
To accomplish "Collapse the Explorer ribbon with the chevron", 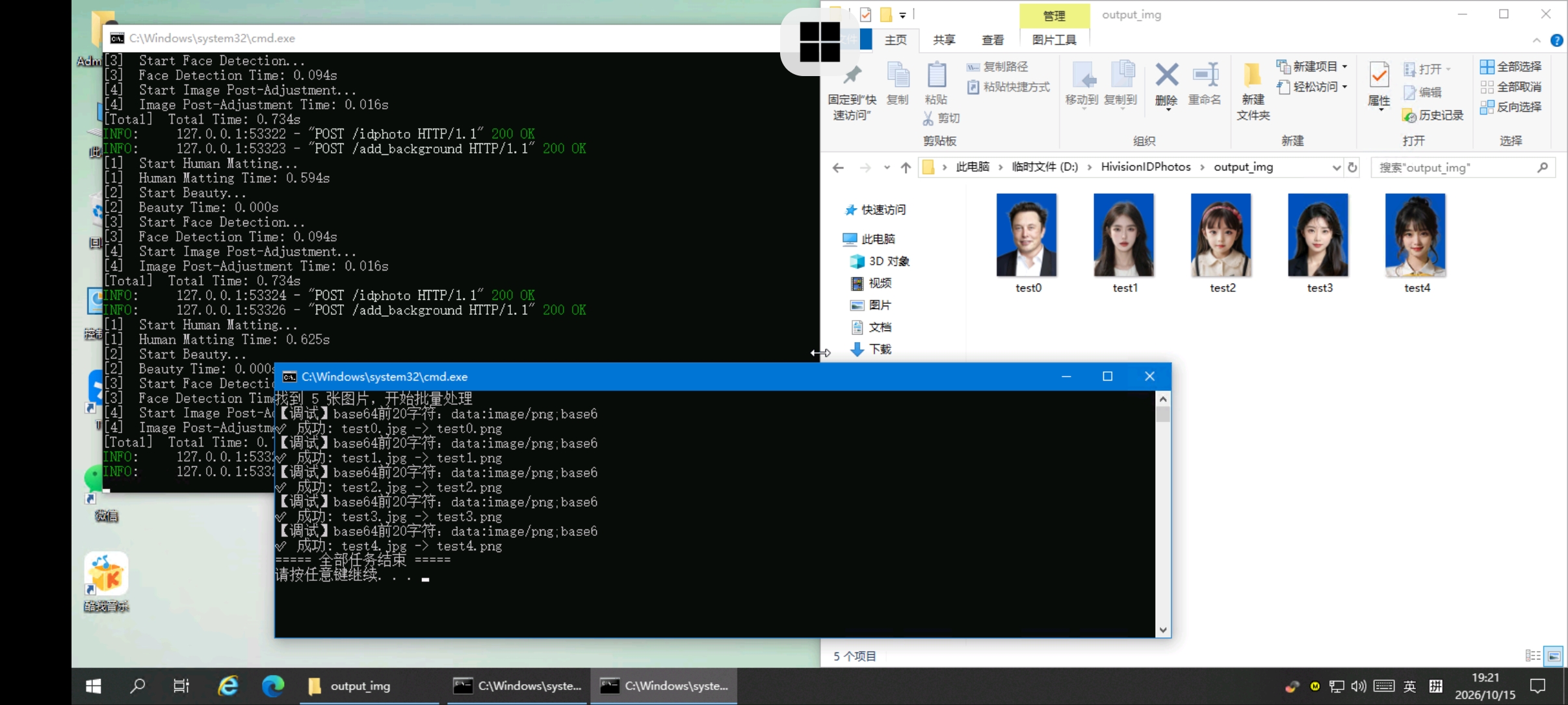I will 1537,40.
